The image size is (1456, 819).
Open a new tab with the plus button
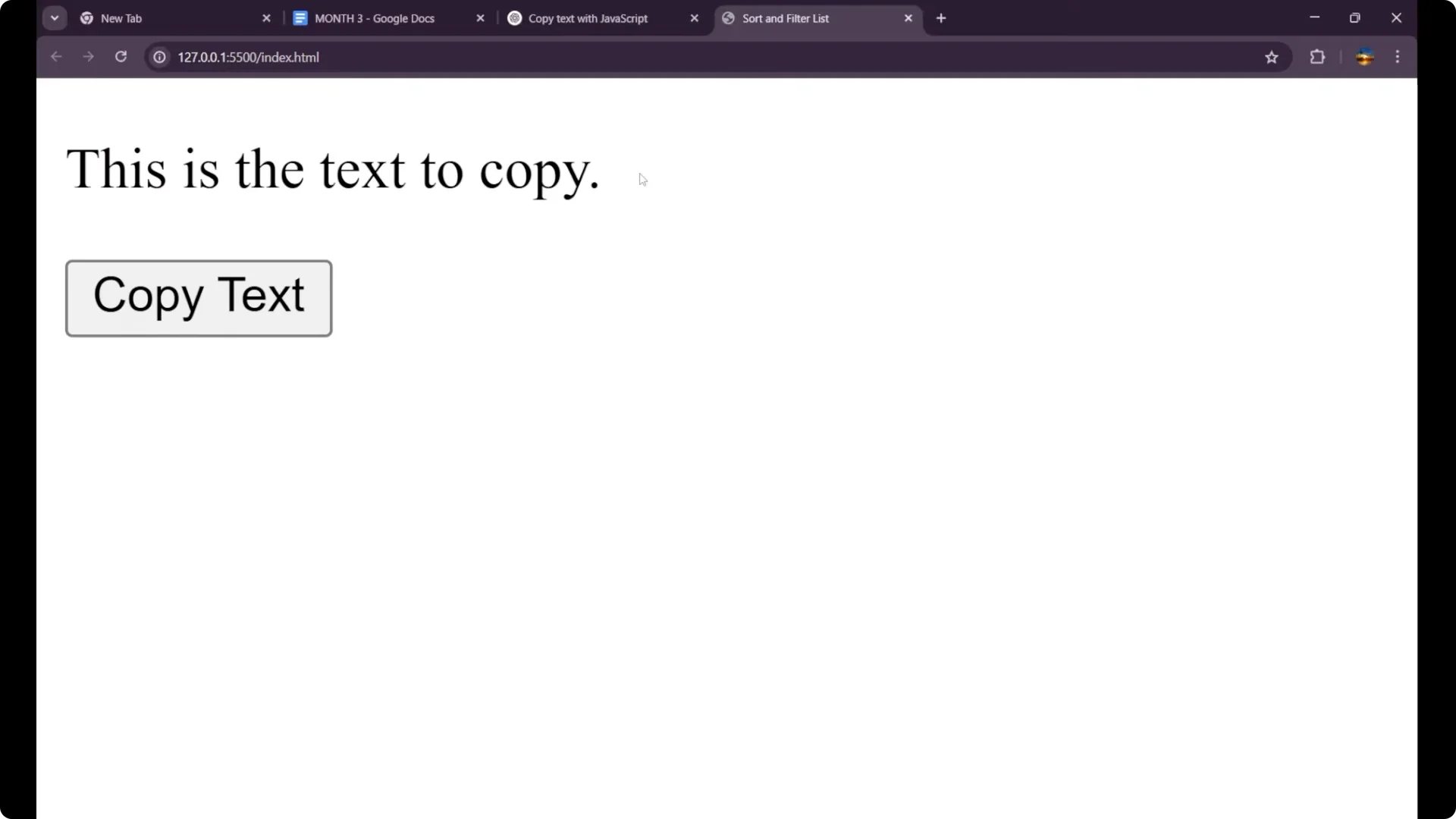click(x=941, y=17)
